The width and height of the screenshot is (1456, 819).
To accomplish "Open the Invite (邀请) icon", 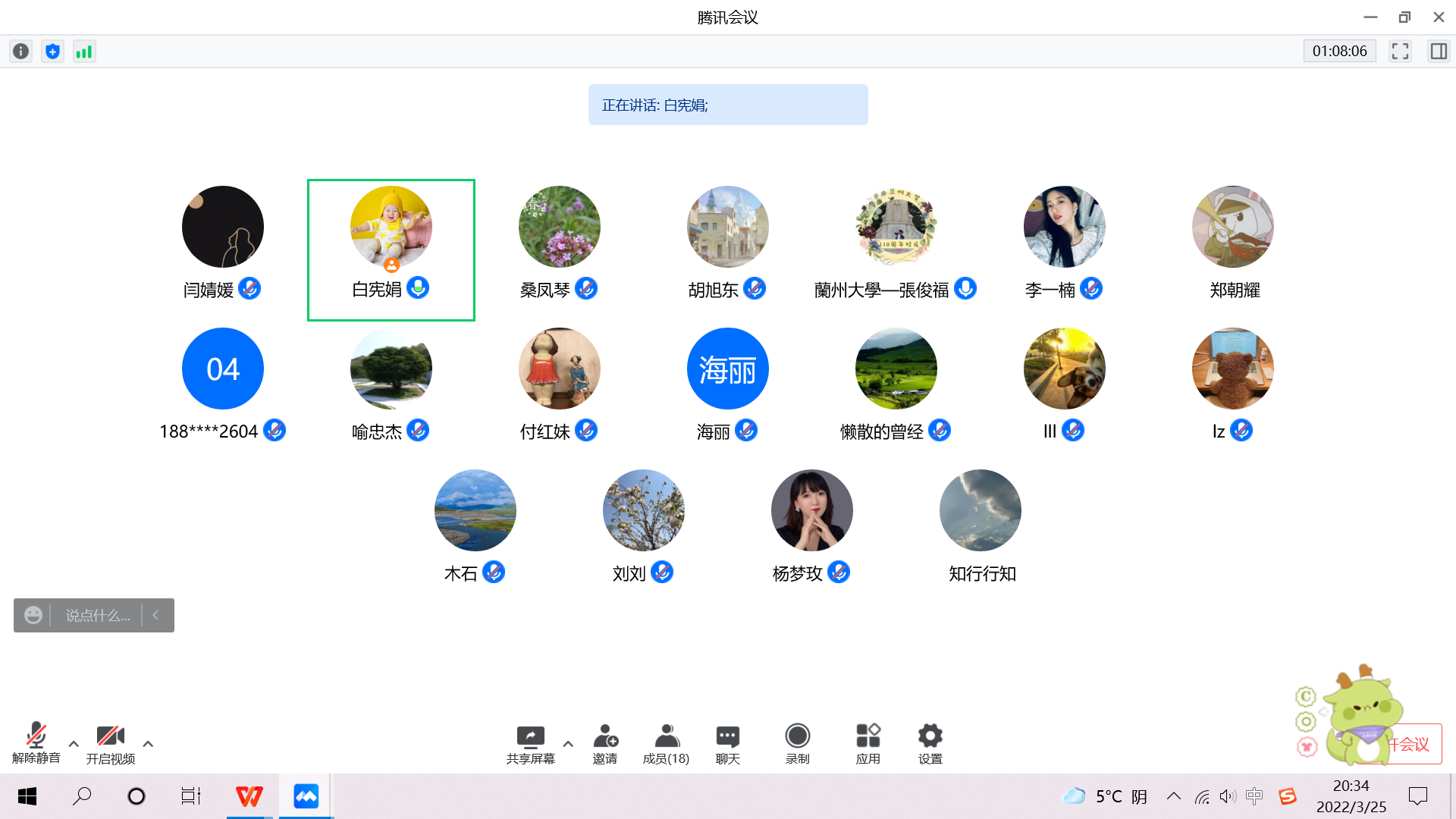I will click(x=605, y=736).
